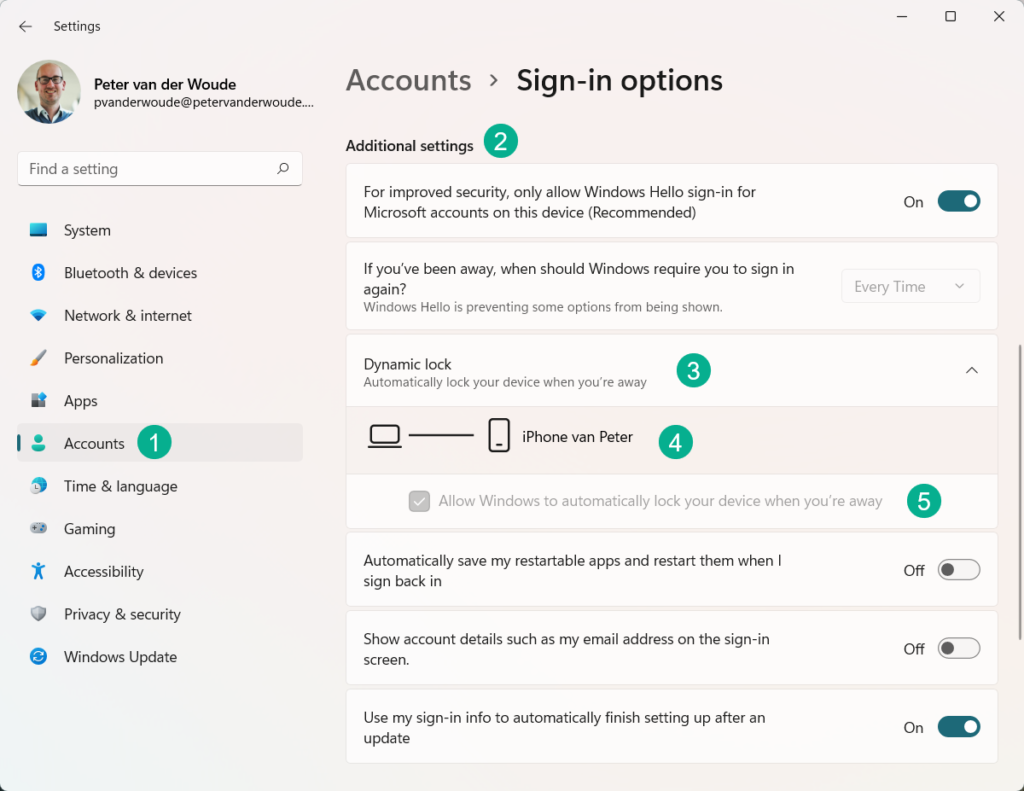Check allow Windows to automatically lock device
The height and width of the screenshot is (791, 1024).
[419, 501]
